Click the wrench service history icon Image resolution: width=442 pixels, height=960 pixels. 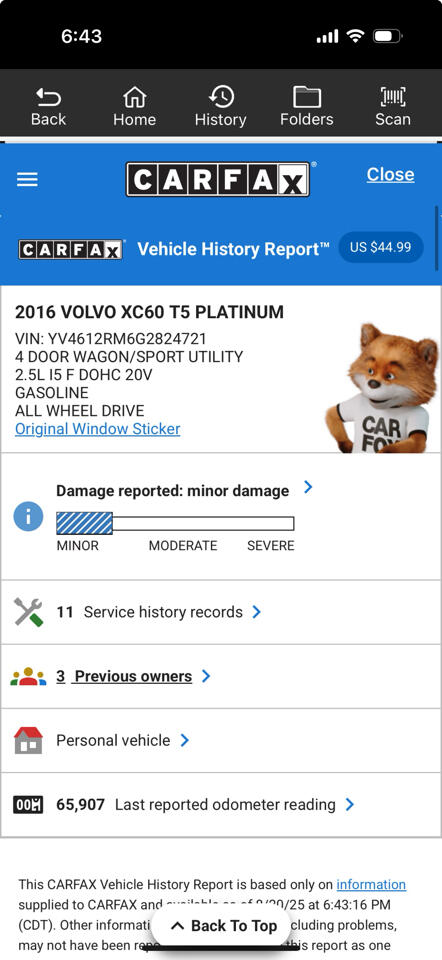[28, 612]
